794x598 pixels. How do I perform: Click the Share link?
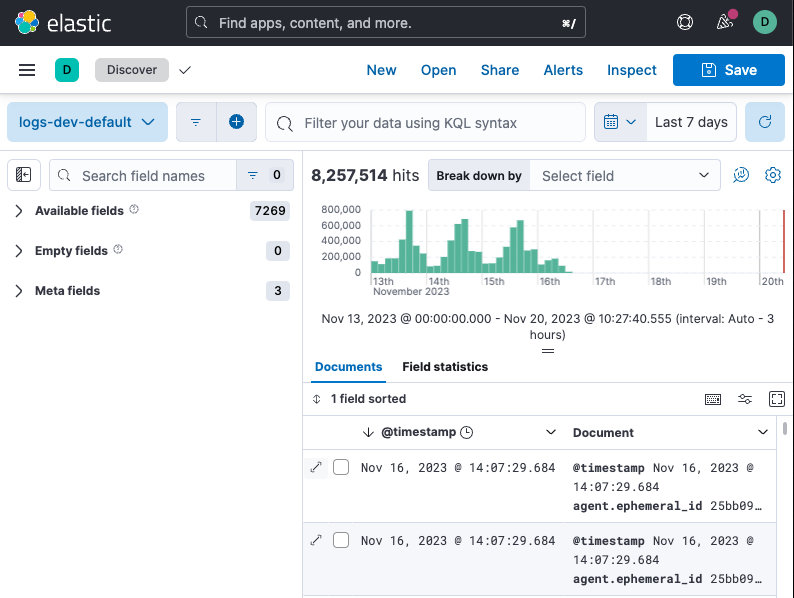coord(499,70)
